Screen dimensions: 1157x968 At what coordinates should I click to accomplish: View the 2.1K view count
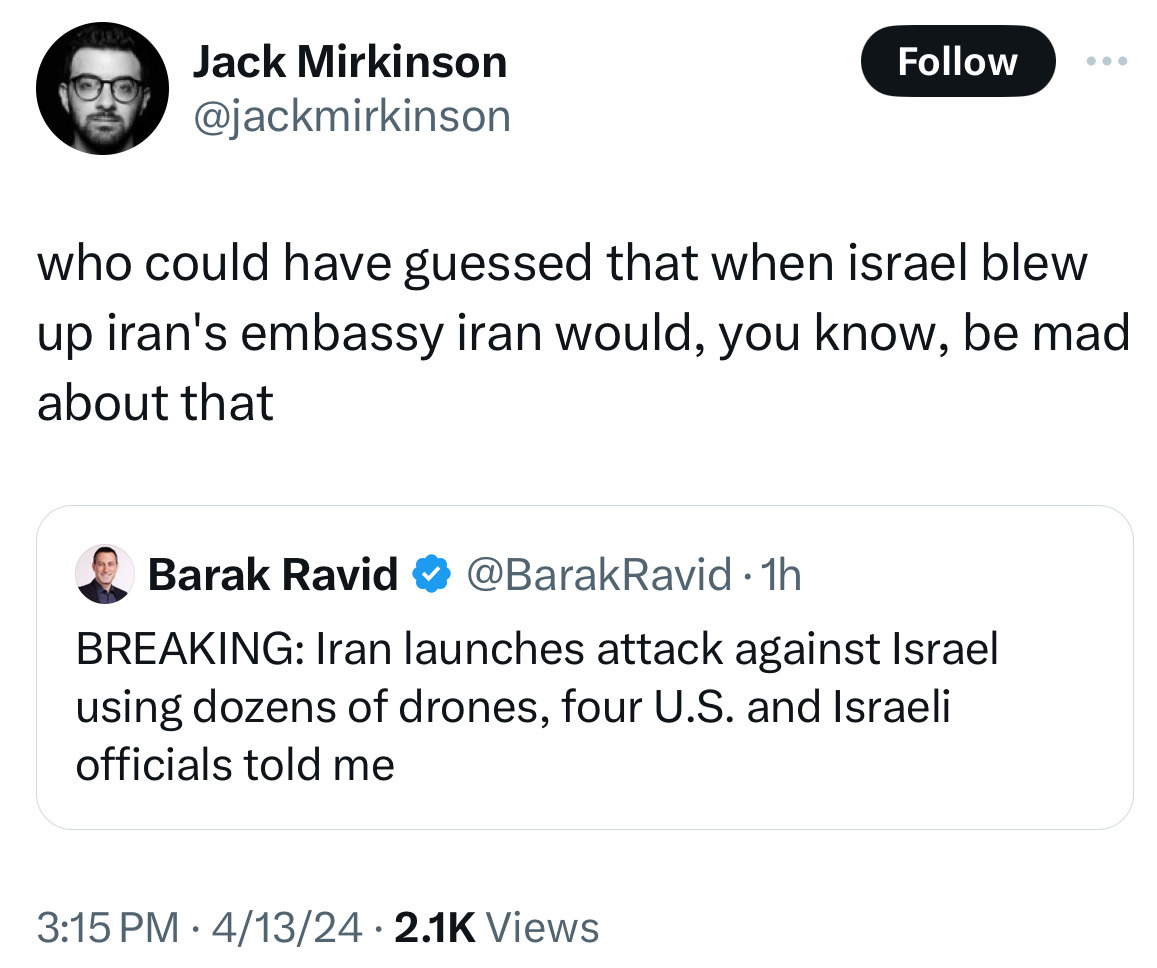coord(435,927)
